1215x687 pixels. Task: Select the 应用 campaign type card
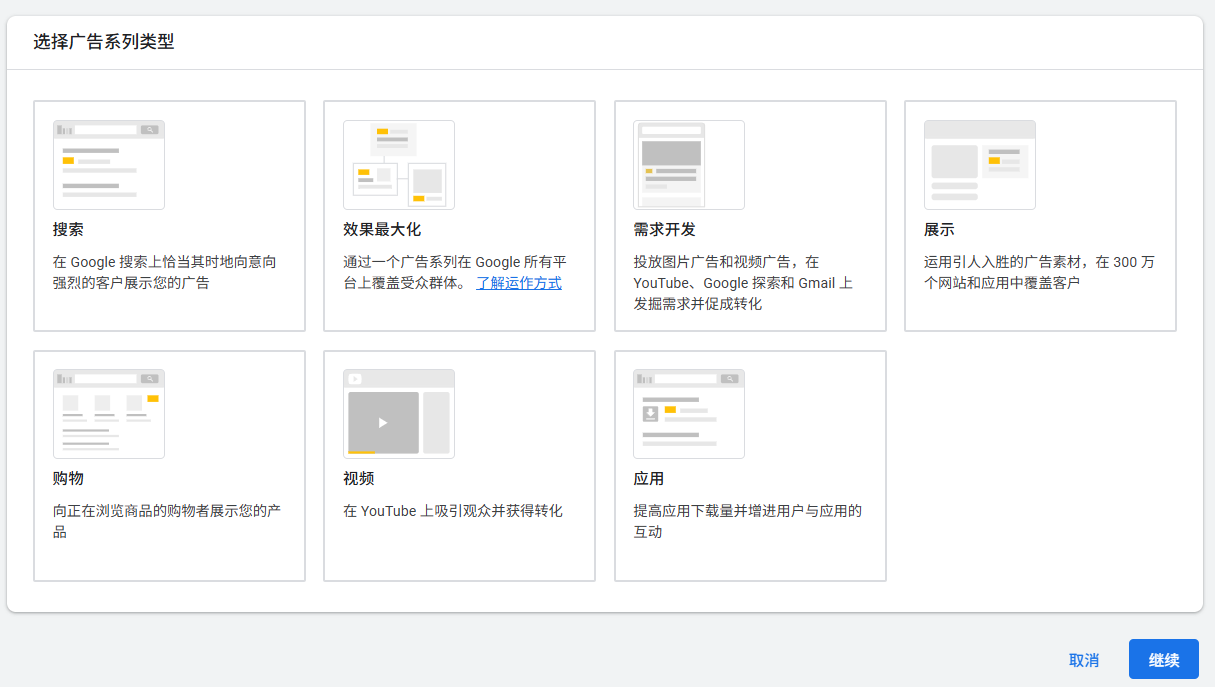pyautogui.click(x=749, y=465)
